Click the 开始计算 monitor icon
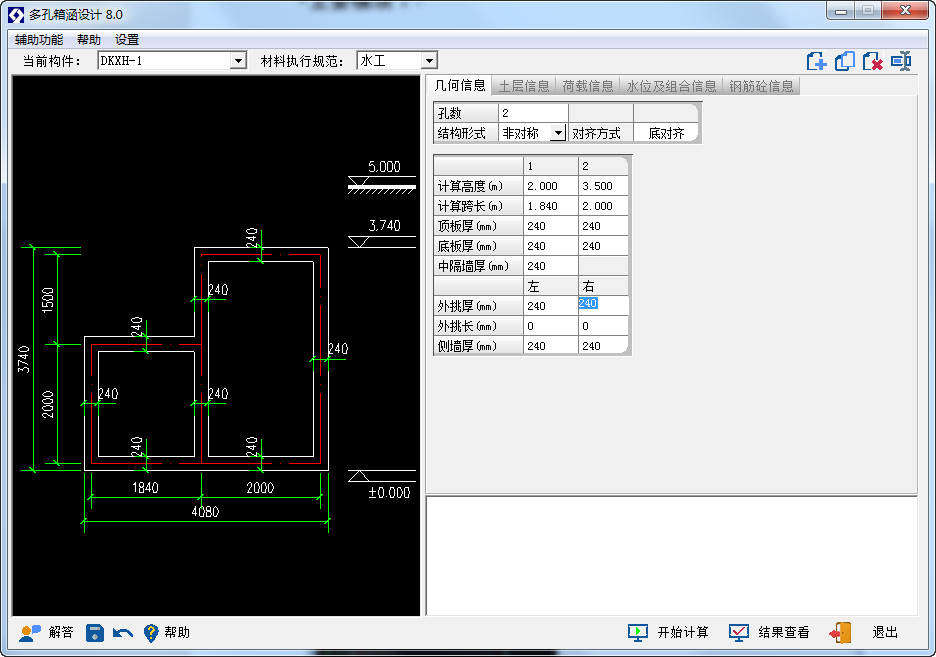This screenshot has width=936, height=657. pyautogui.click(x=638, y=633)
